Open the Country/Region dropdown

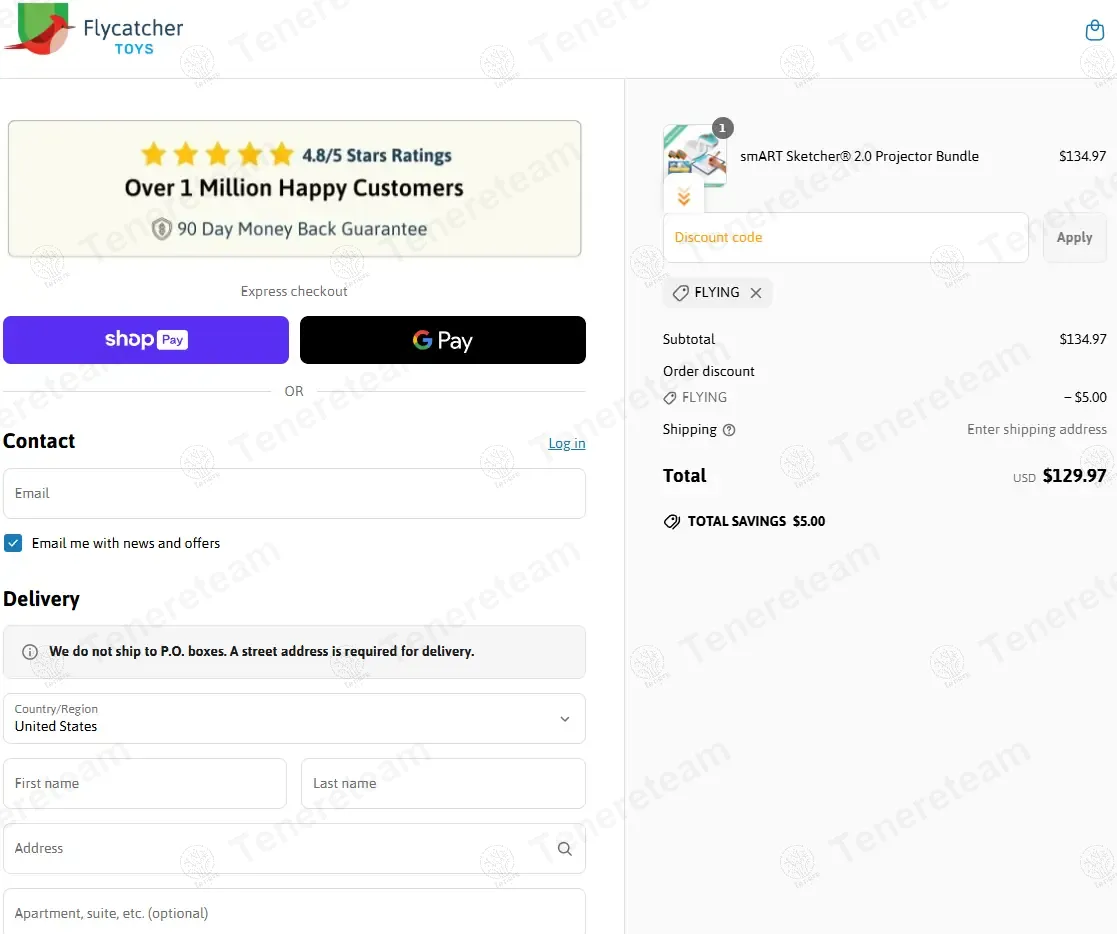pos(294,719)
